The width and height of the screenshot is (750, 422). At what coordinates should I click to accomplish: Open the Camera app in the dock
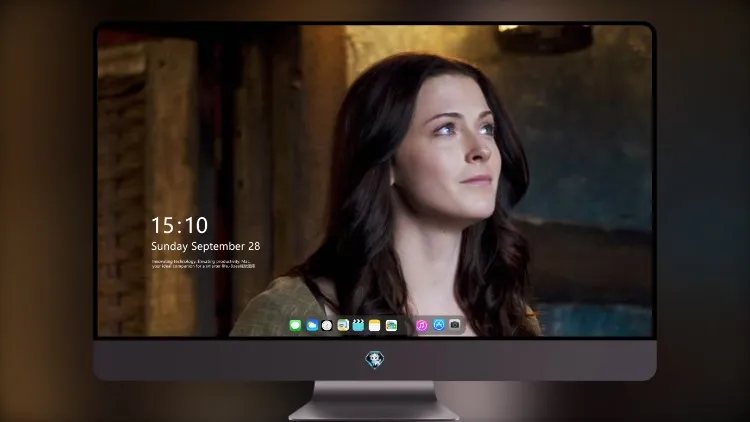coord(455,325)
